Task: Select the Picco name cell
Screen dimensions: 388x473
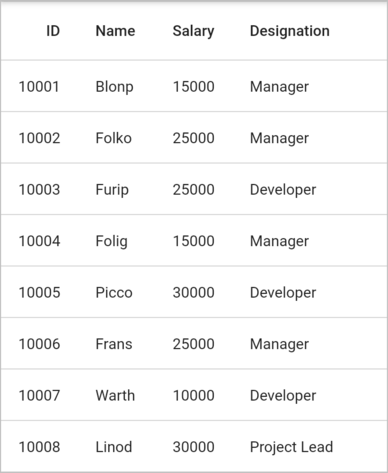Action: pyautogui.click(x=114, y=293)
